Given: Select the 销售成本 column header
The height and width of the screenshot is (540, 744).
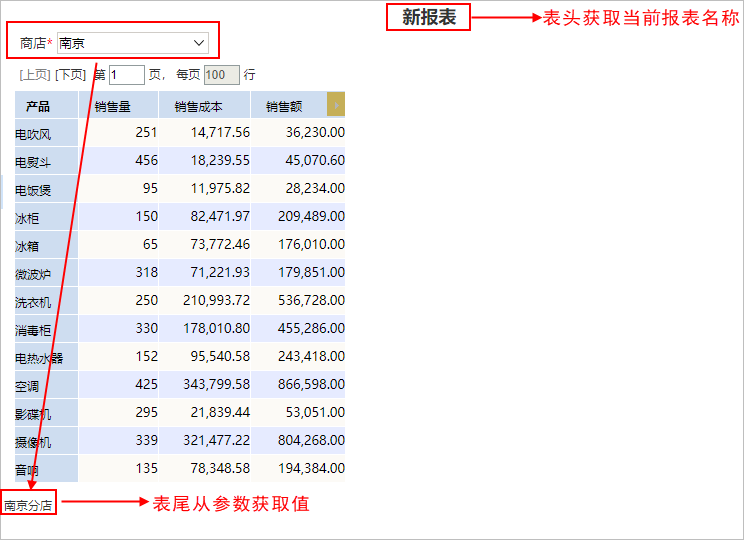Looking at the screenshot, I should tap(204, 105).
